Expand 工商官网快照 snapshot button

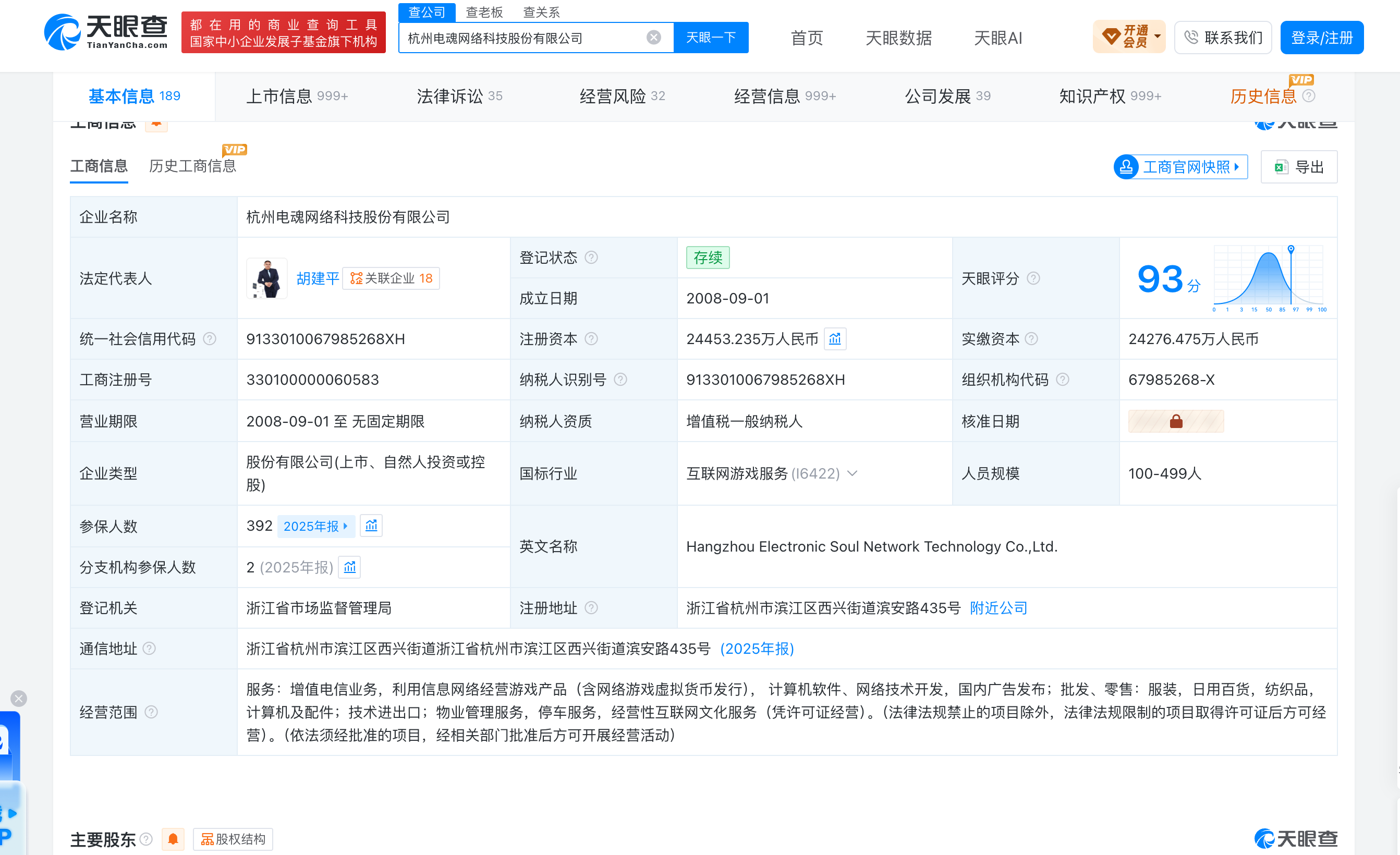coord(1180,167)
